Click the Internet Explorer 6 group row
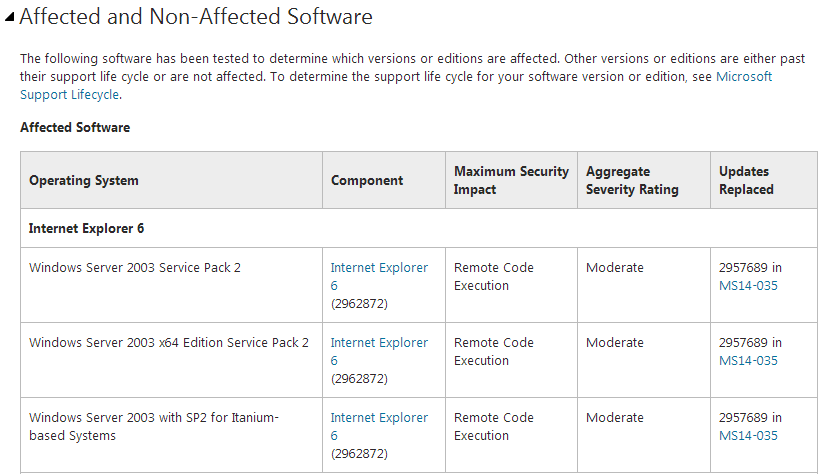This screenshot has width=821, height=474. 87,229
